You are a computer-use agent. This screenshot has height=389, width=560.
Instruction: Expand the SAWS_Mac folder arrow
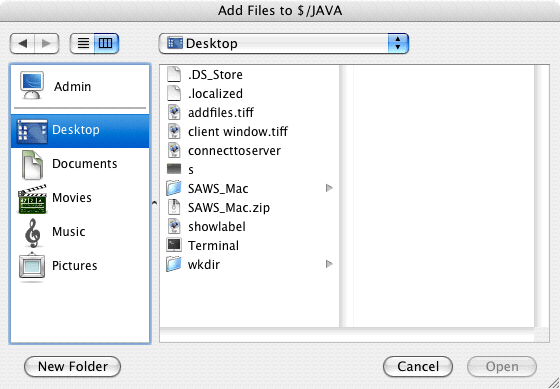[x=329, y=188]
